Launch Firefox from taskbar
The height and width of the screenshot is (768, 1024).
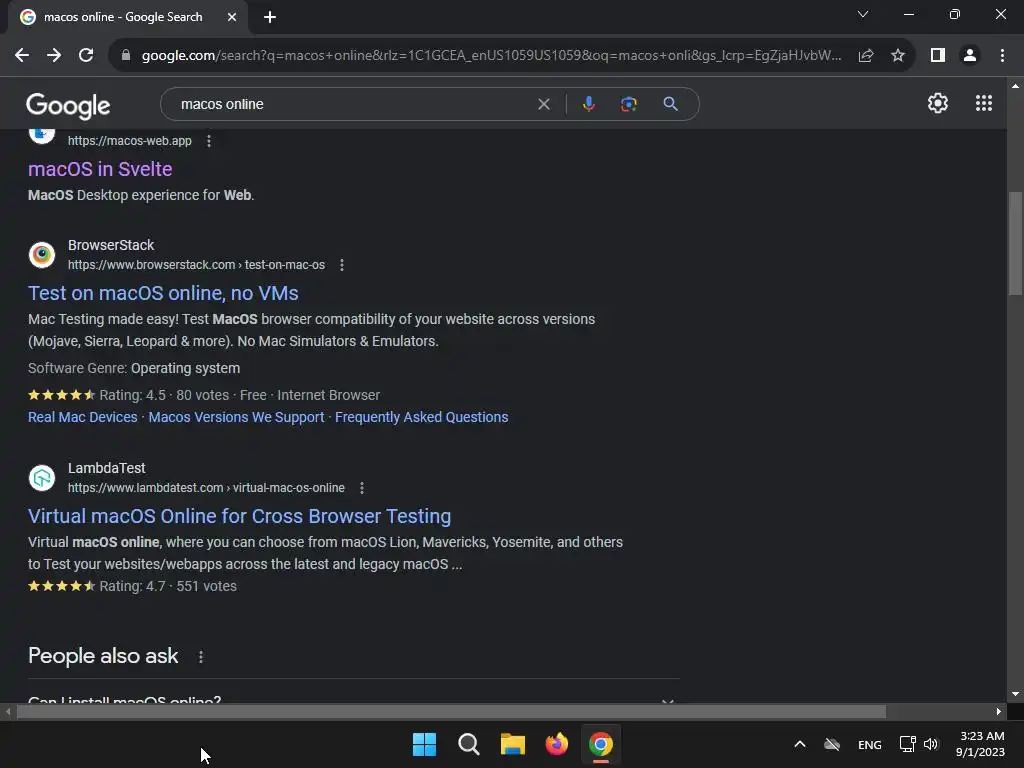(x=556, y=744)
